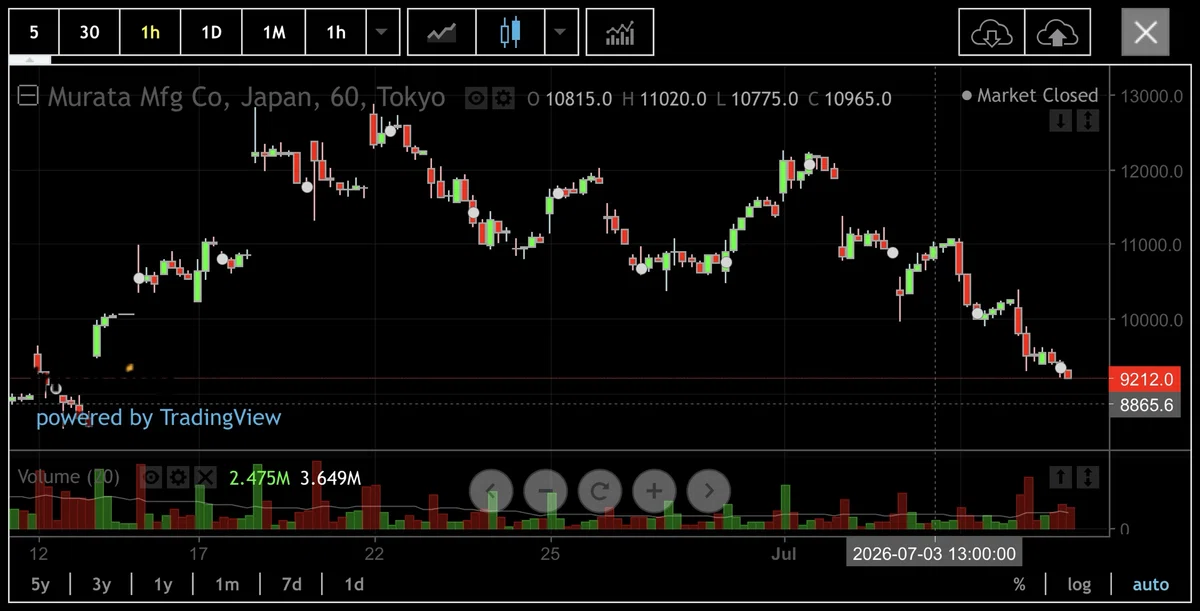1200x611 pixels.
Task: Open the indicators menu
Action: click(x=620, y=32)
